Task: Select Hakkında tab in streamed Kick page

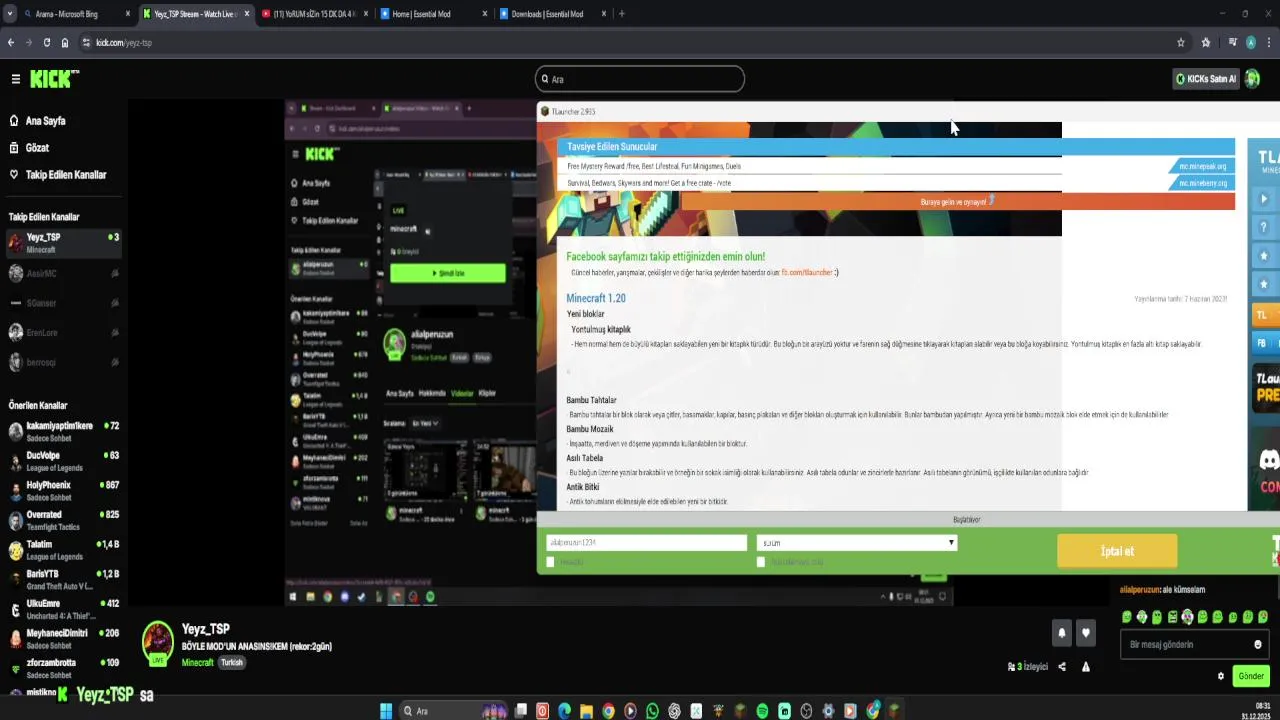Action: (x=432, y=394)
